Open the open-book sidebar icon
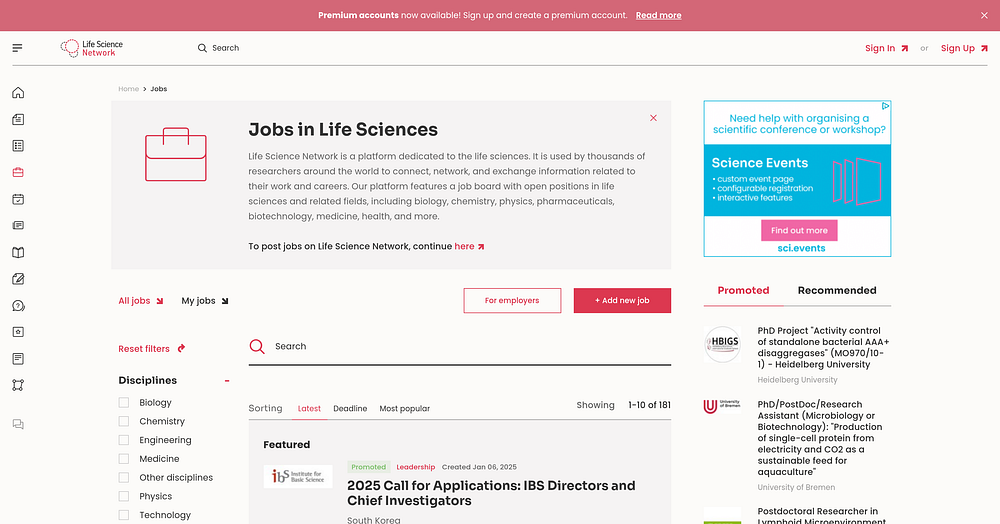 click(x=18, y=252)
